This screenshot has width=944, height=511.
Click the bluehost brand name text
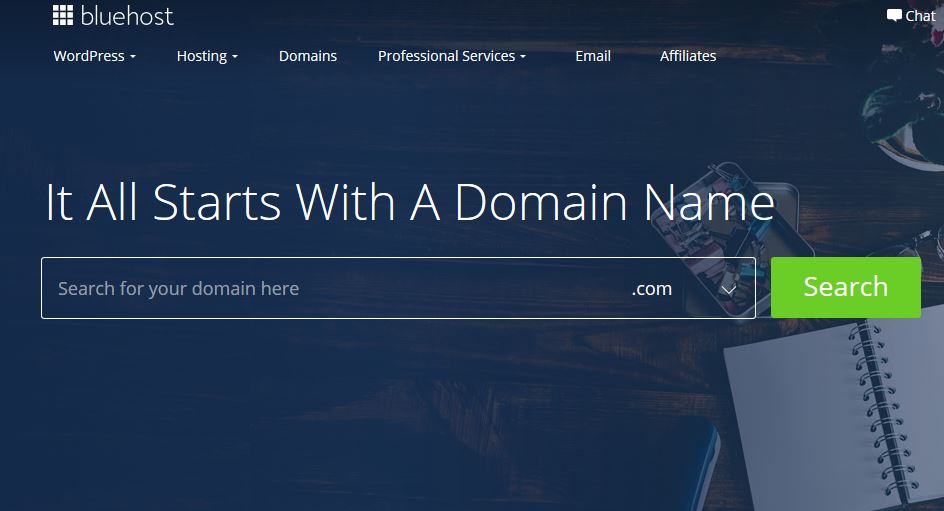tap(127, 16)
